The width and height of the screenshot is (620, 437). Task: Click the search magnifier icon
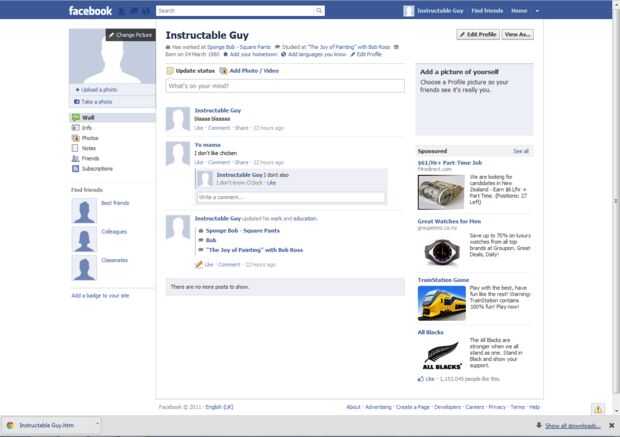coord(319,11)
